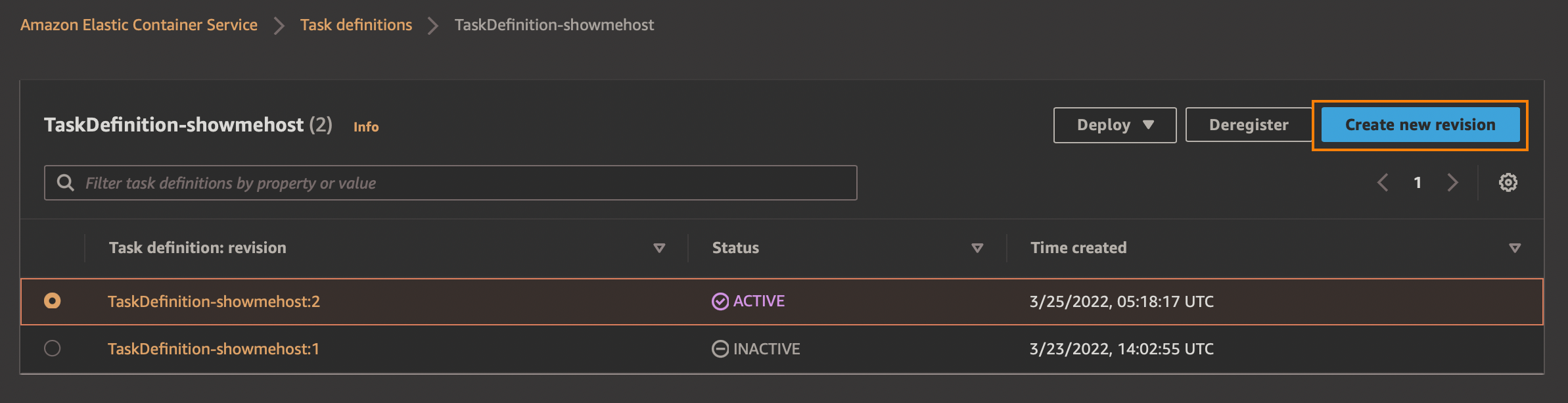Screen dimensions: 1568x403
Task: Click the Deregister button
Action: pyautogui.click(x=1249, y=125)
